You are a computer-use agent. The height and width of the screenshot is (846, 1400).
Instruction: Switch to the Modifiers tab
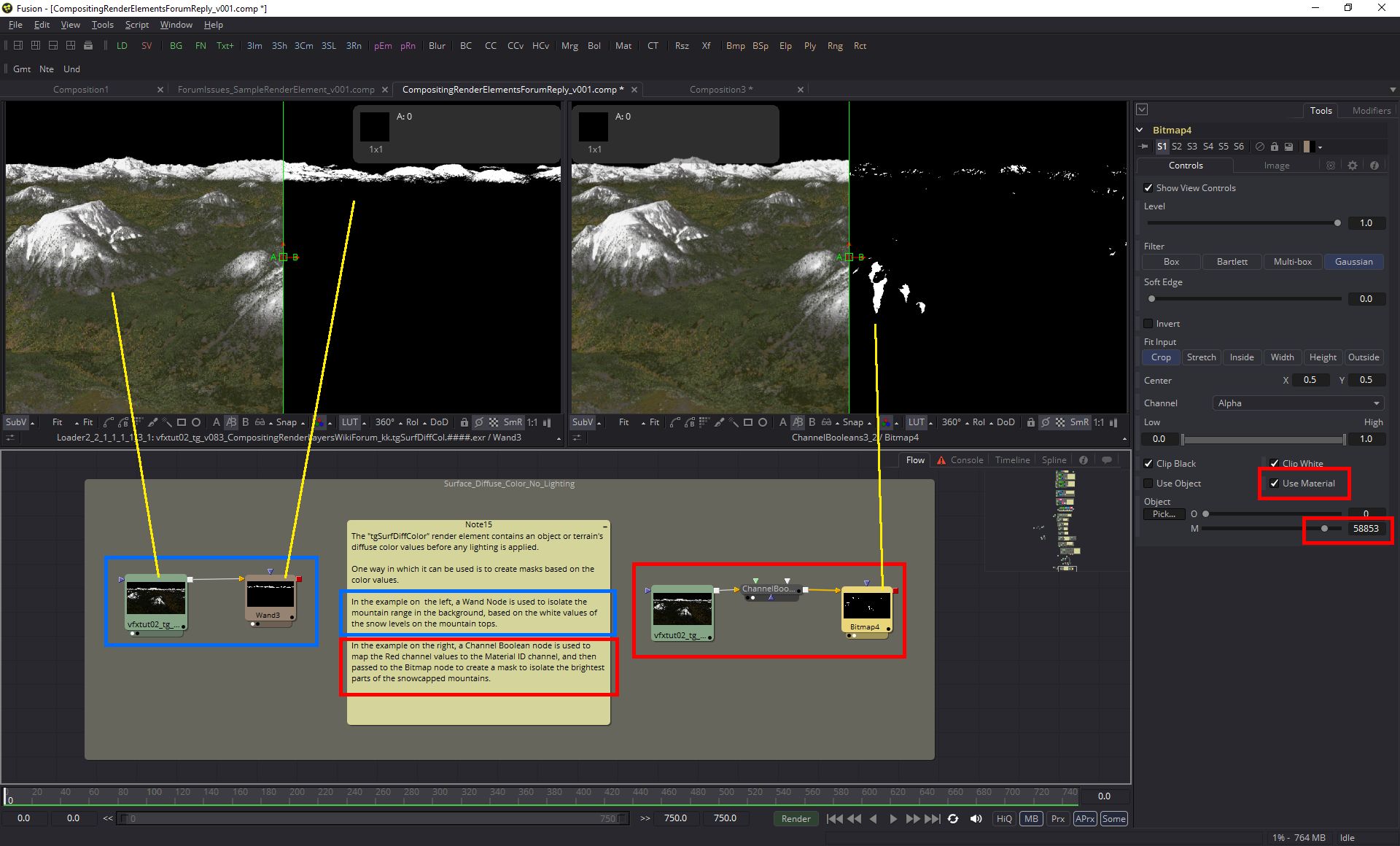click(1371, 110)
